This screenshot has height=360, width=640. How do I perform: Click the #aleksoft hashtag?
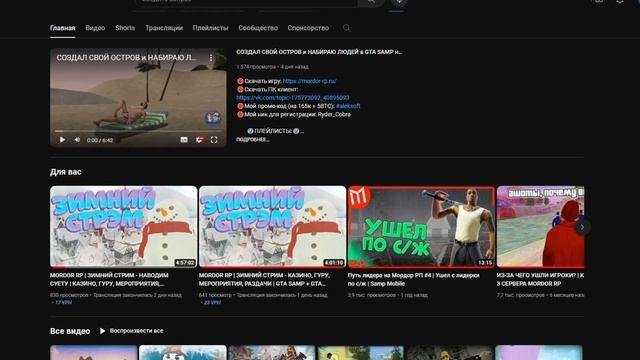click(x=348, y=106)
